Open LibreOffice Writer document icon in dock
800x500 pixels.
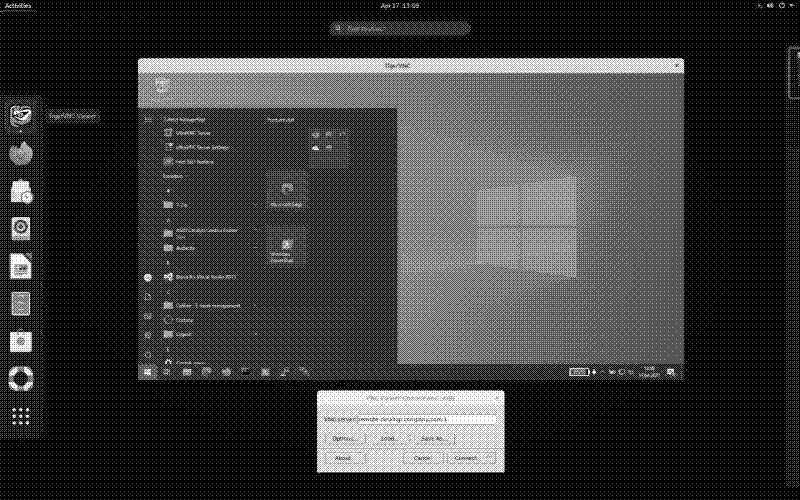21,267
